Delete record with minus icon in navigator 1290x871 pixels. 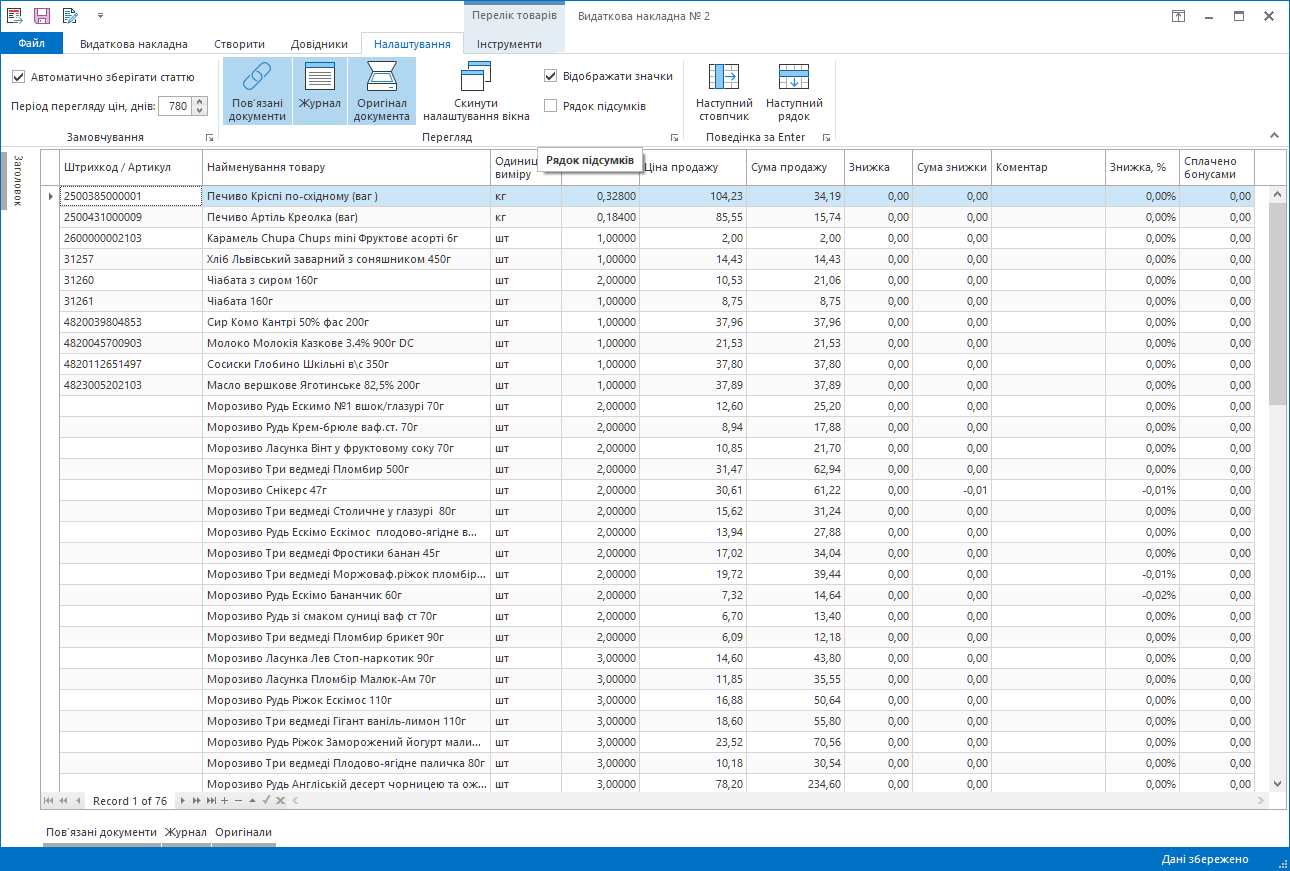(238, 801)
